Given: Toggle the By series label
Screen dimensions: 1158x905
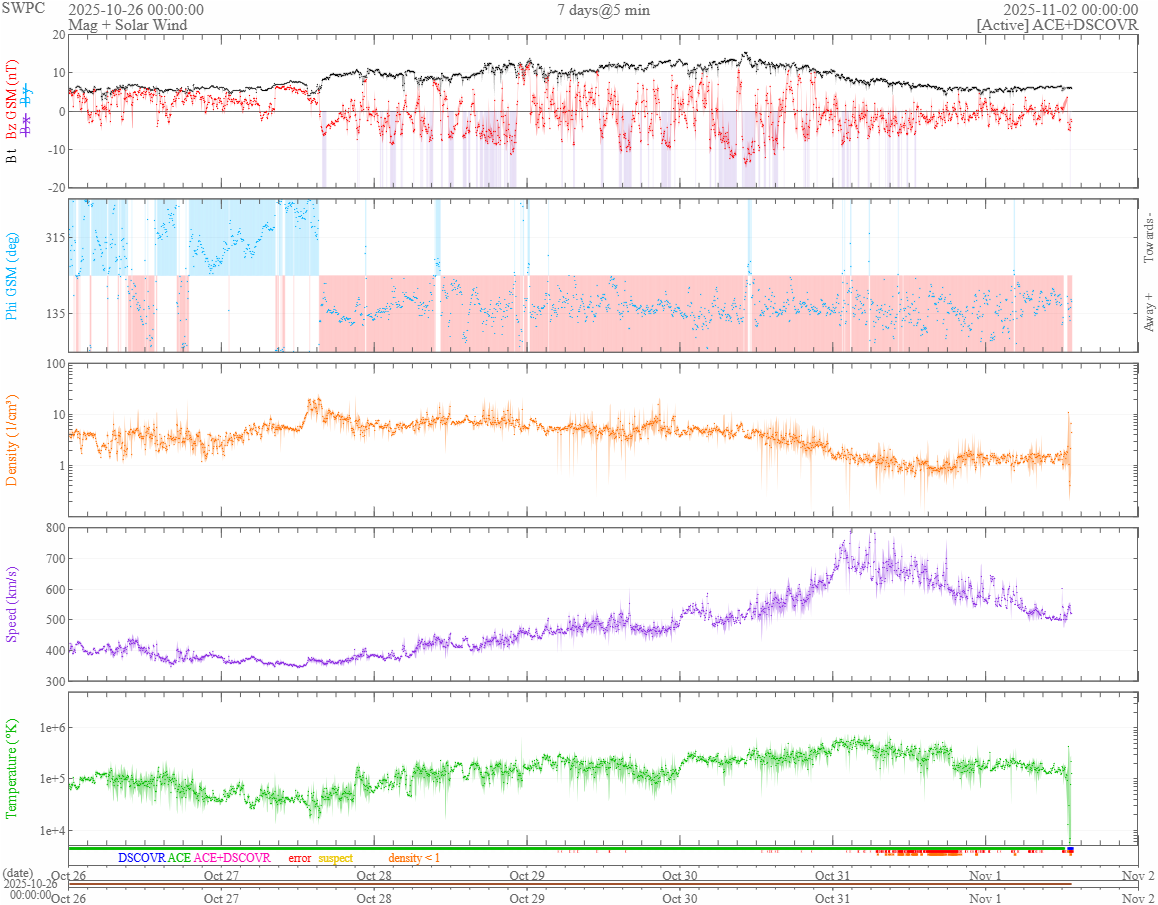Looking at the screenshot, I should click(27, 97).
